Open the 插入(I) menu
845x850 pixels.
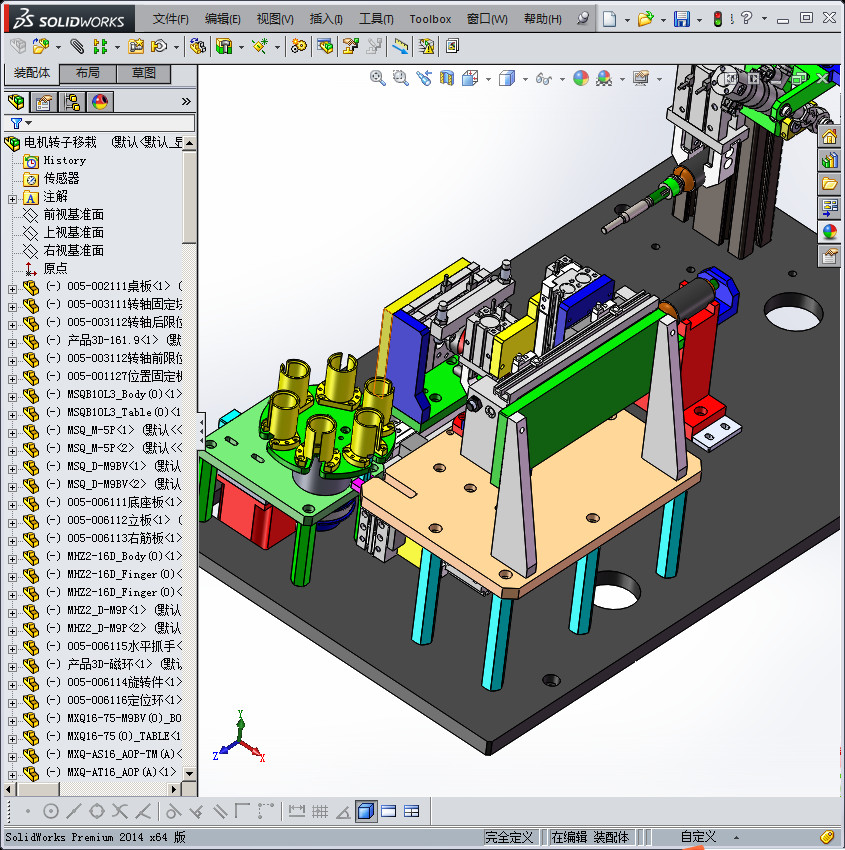pos(326,19)
